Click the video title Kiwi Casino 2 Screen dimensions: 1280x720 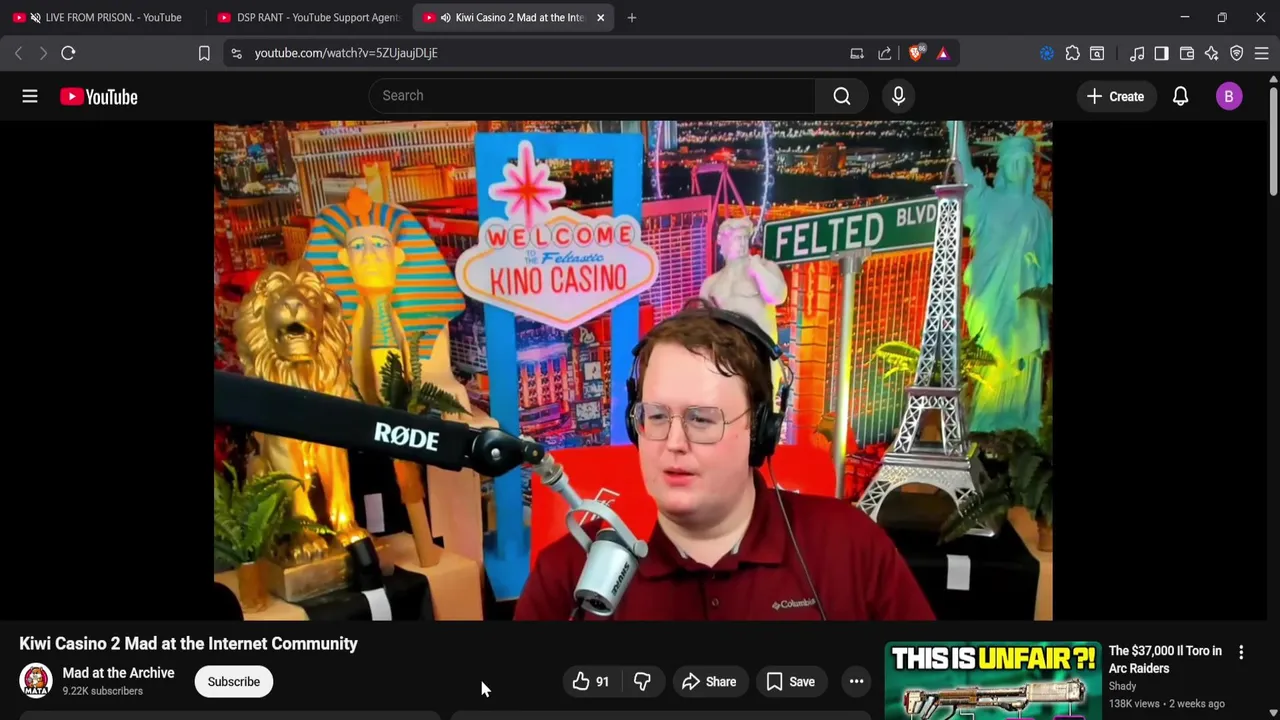tap(188, 643)
